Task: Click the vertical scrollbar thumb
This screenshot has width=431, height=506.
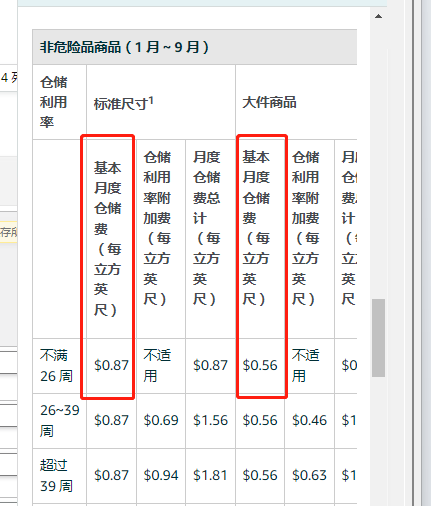Action: pyautogui.click(x=378, y=338)
